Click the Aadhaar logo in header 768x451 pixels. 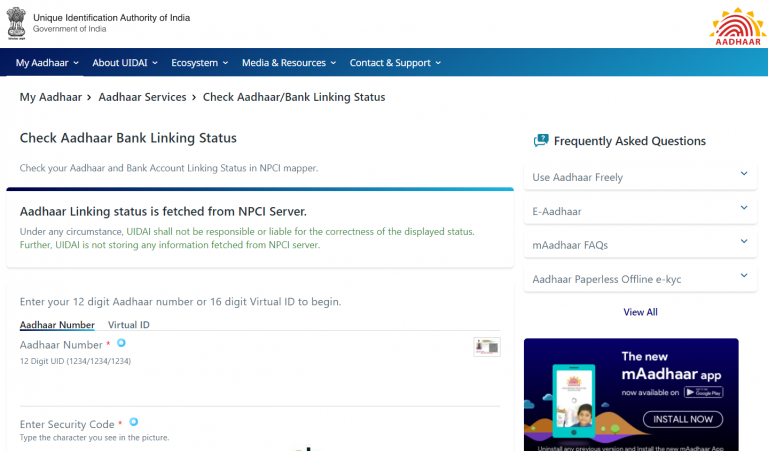[736, 25]
